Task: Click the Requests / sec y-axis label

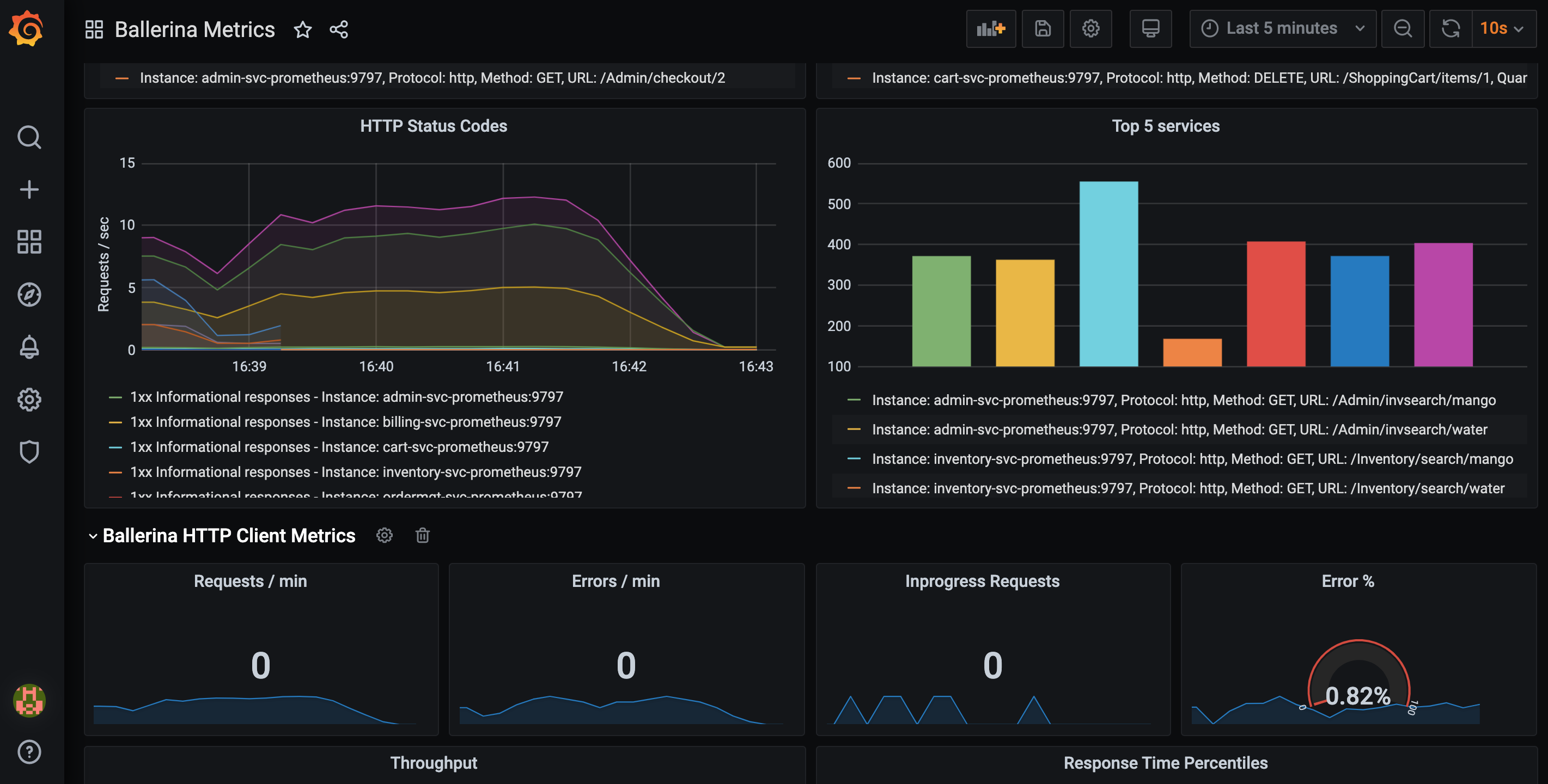Action: click(x=103, y=265)
